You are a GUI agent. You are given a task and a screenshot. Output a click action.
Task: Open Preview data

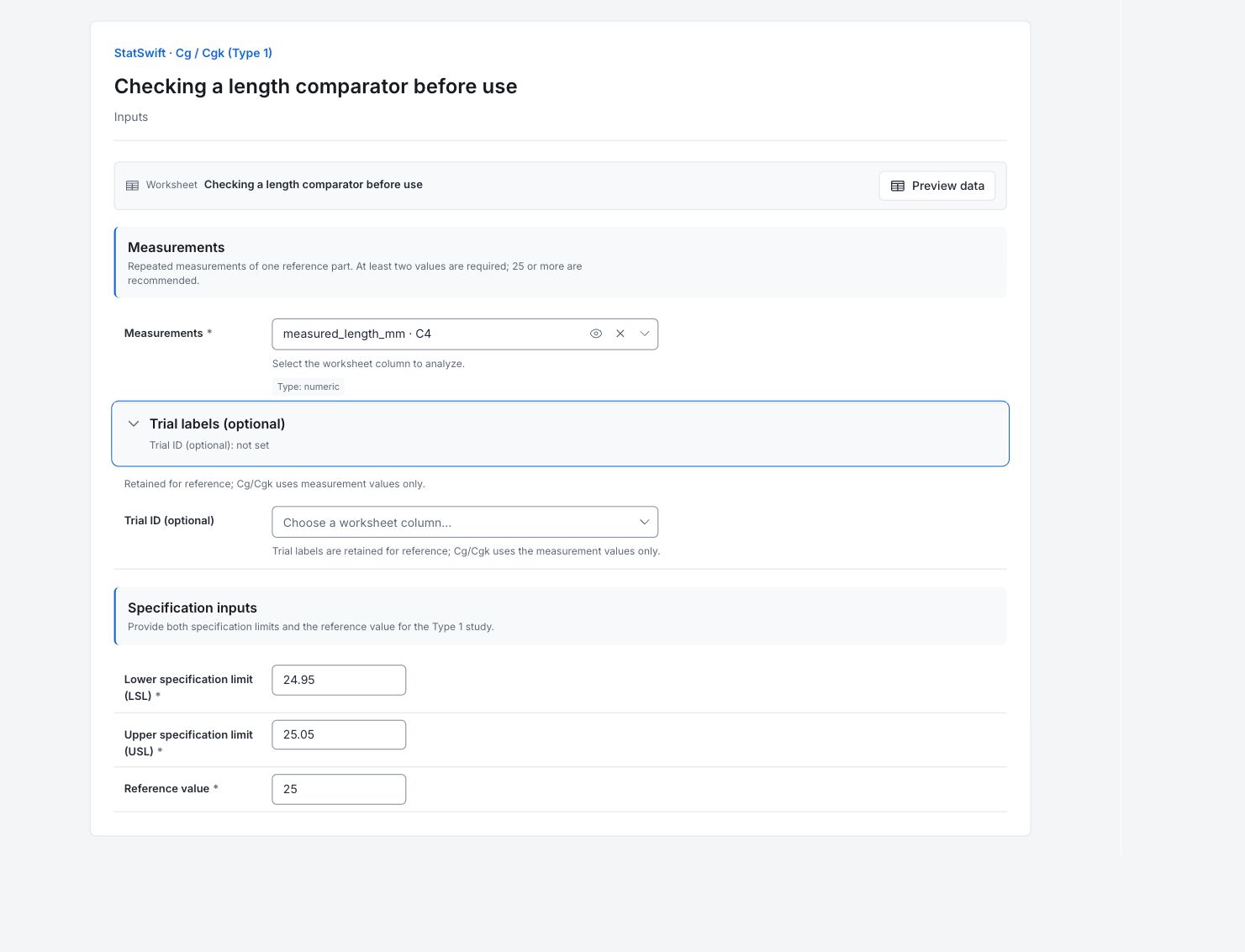936,186
